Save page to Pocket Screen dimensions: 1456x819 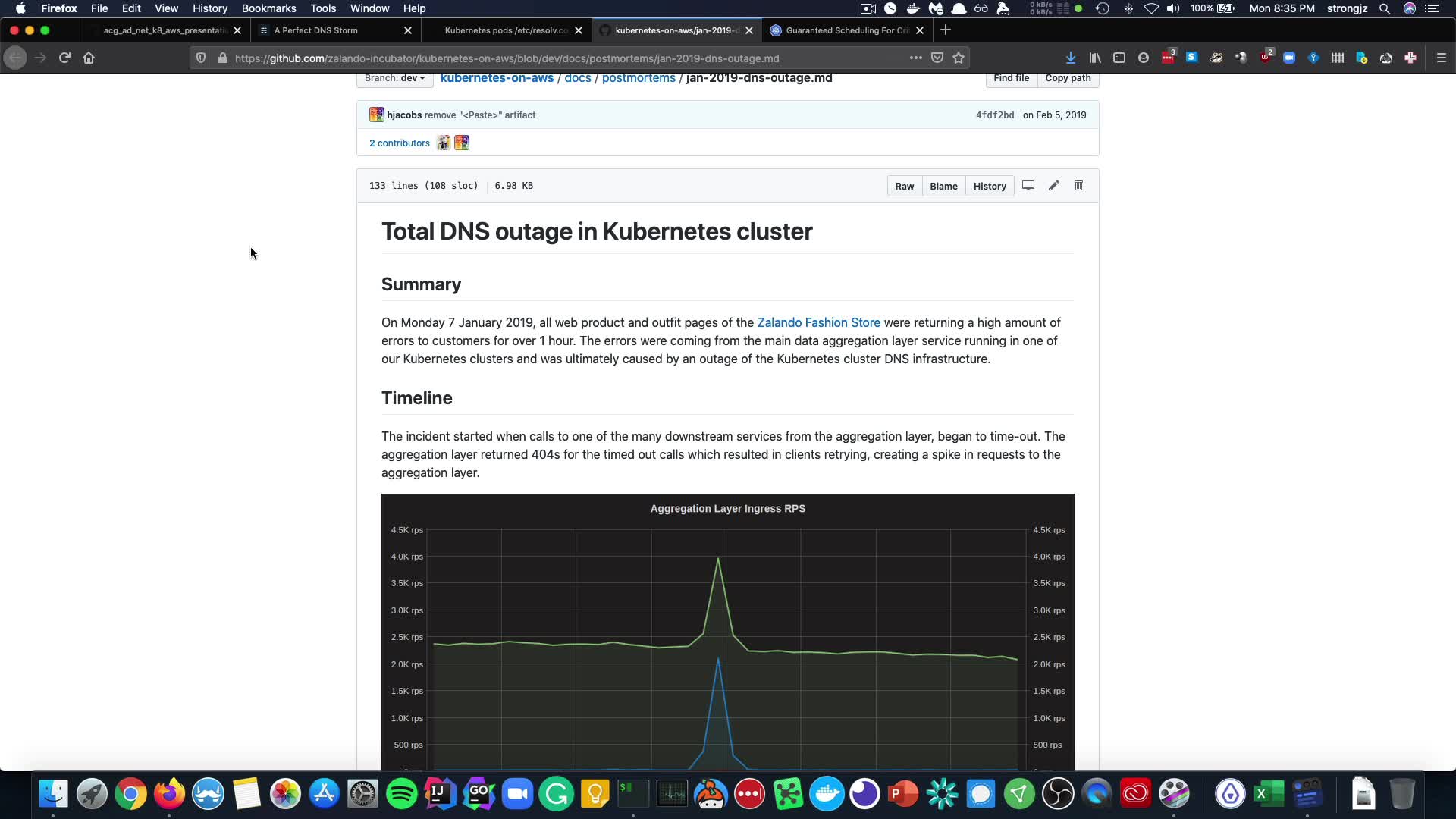[x=937, y=58]
